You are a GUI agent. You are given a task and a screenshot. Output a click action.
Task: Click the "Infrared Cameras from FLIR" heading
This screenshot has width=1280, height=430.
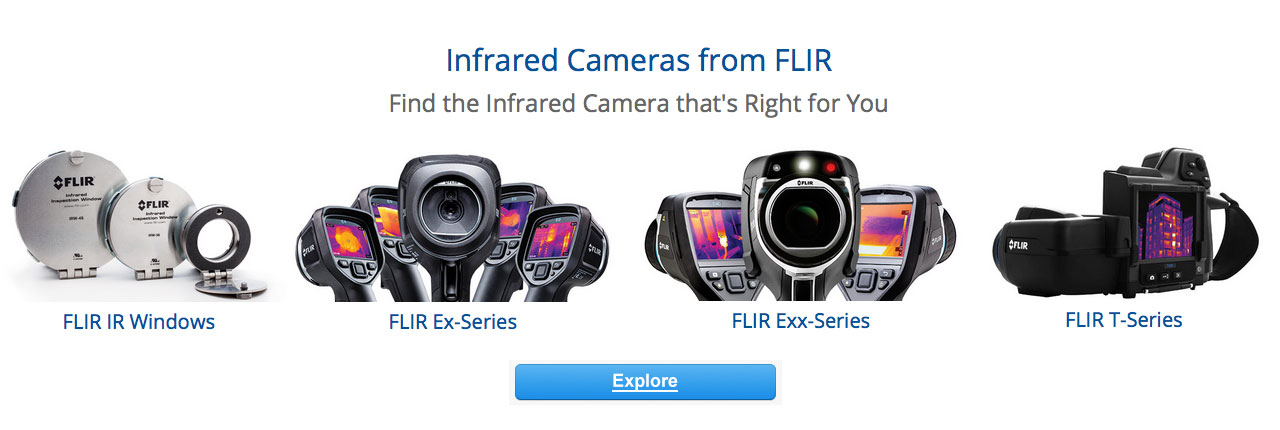[x=639, y=59]
